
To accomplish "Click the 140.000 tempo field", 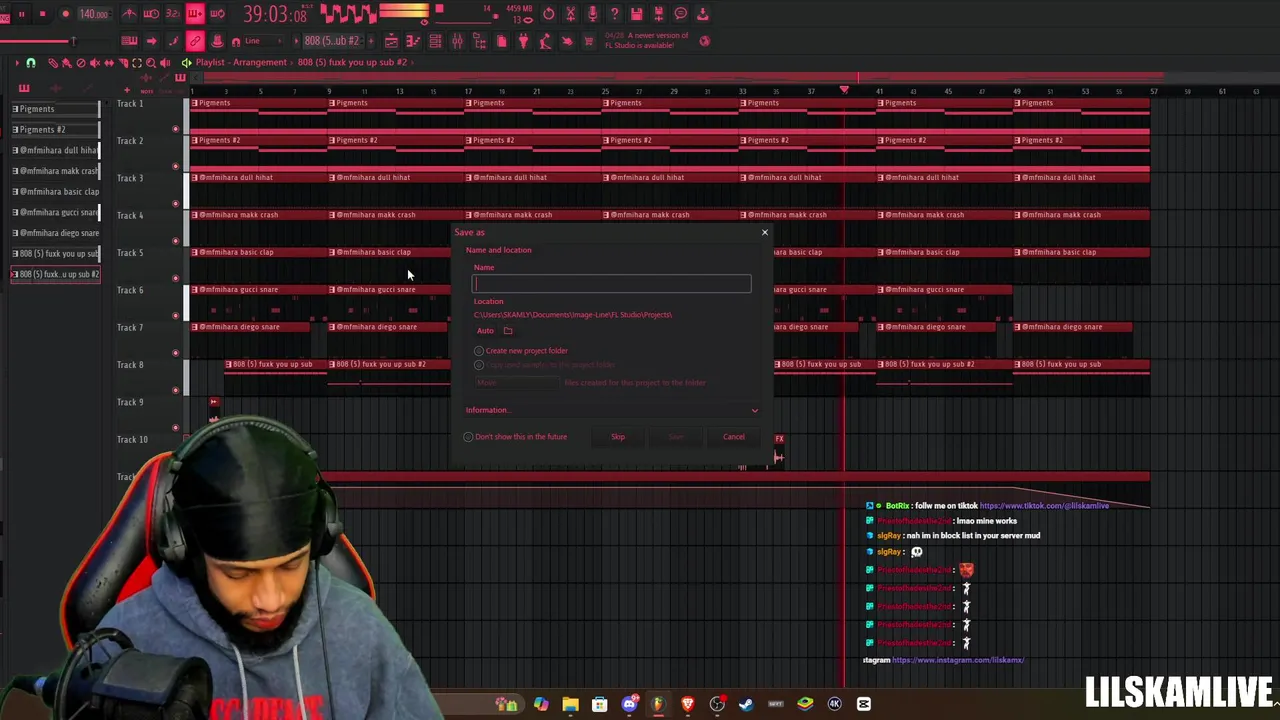I will (93, 14).
